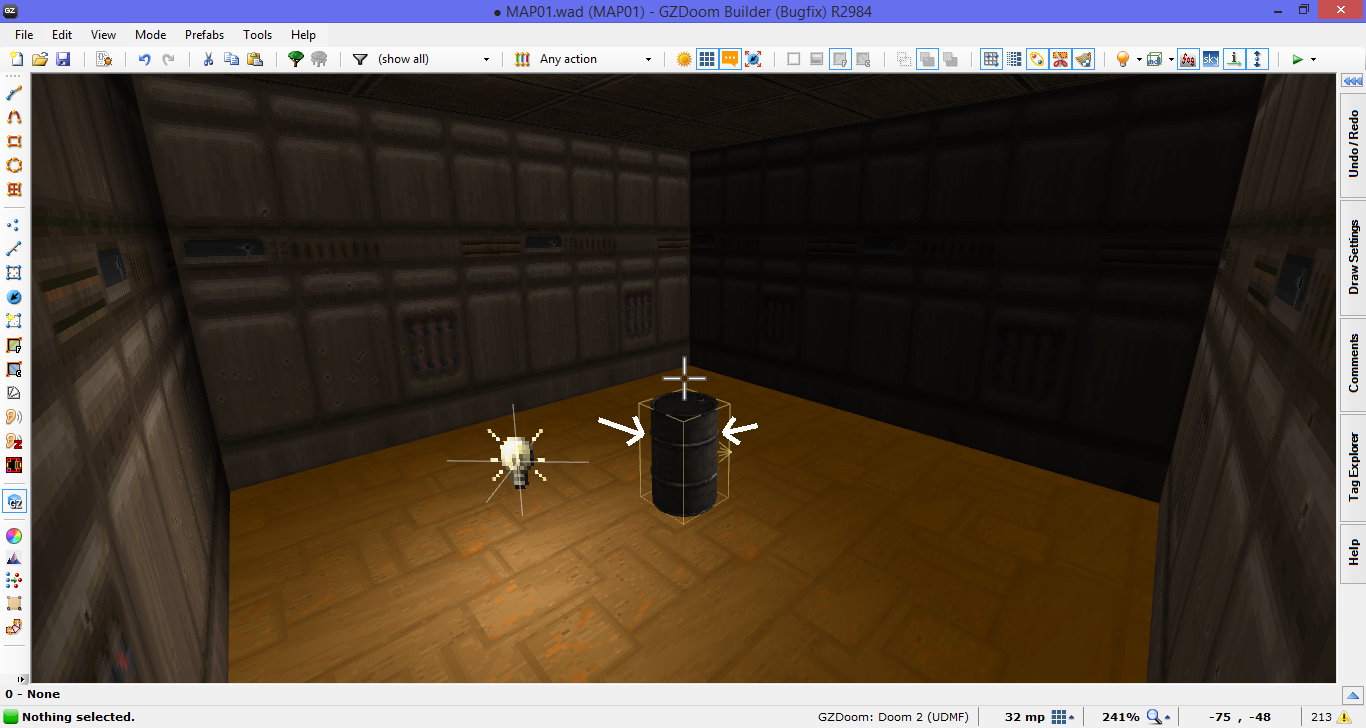Open the Tools menu

pos(257,34)
